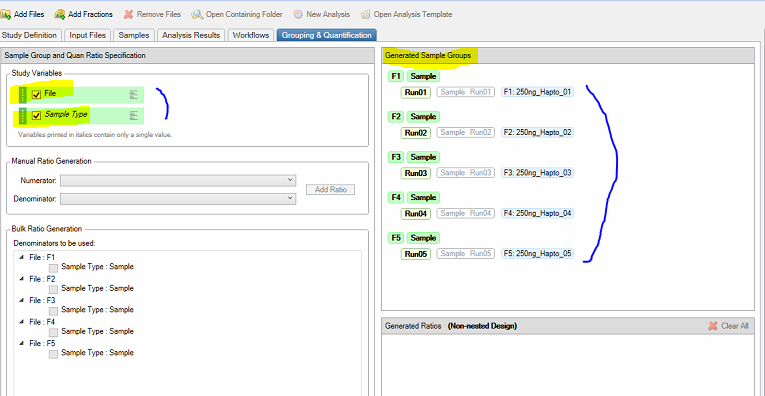Click the F3 group tag

coord(396,157)
